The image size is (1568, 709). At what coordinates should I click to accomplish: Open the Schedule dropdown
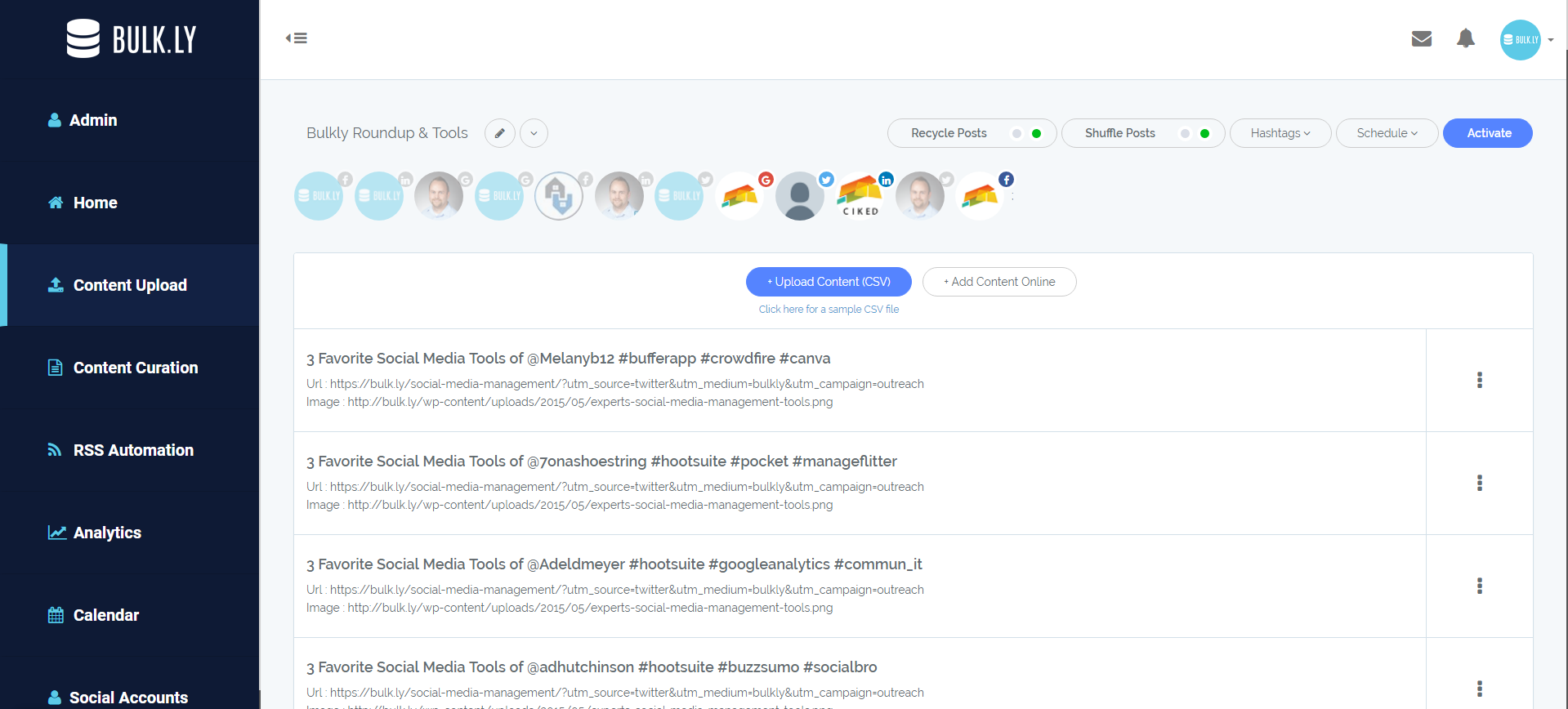point(1387,133)
